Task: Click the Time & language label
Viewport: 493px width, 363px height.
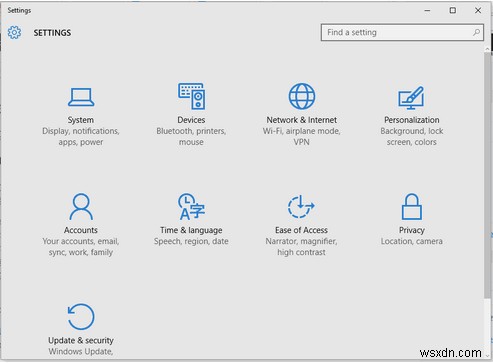Action: [x=191, y=230]
